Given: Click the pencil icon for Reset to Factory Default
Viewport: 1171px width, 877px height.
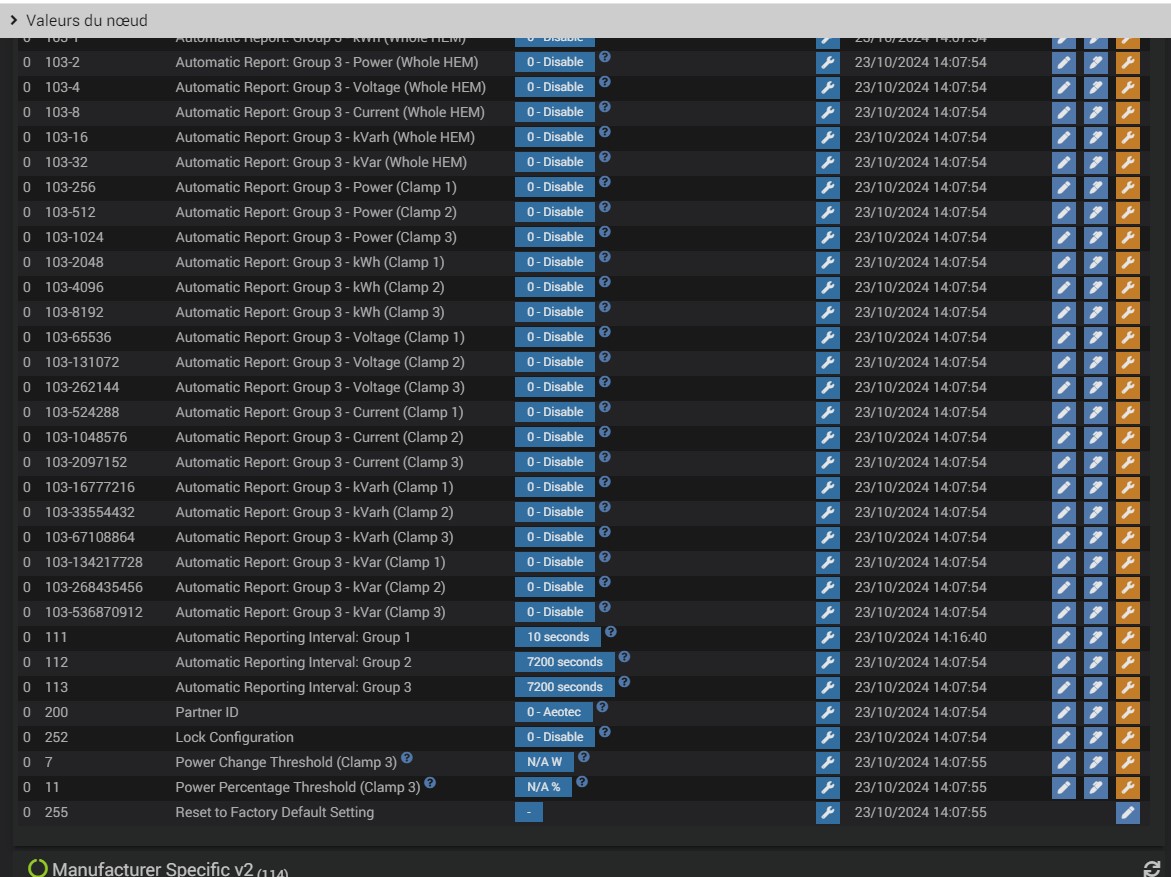Looking at the screenshot, I should tap(1128, 813).
